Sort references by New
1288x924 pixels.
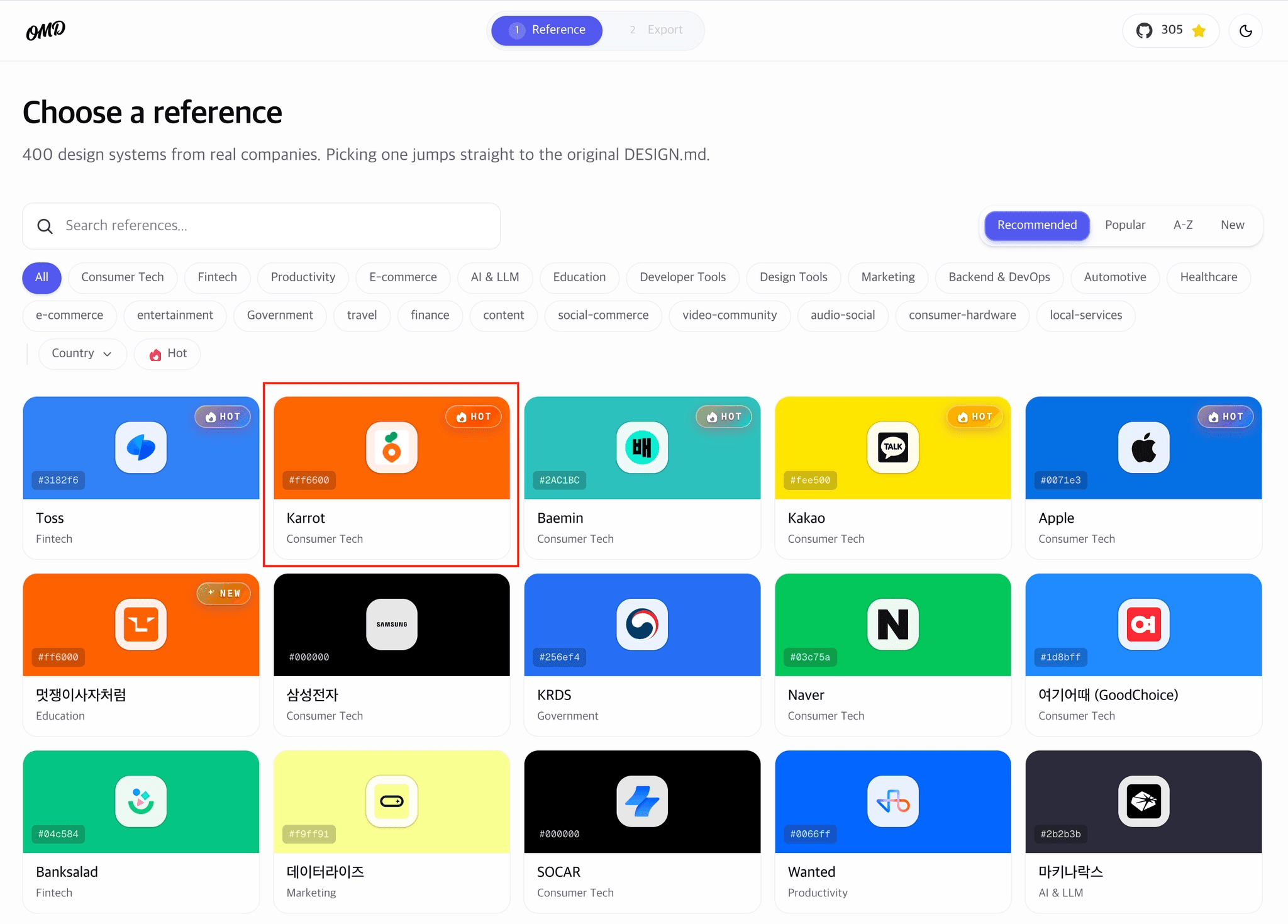coord(1233,225)
